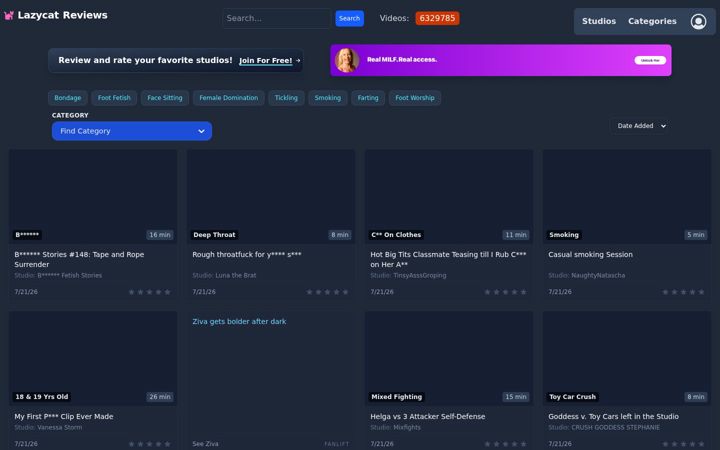The width and height of the screenshot is (720, 450).
Task: Open studio link CRUSH GODDESS STEPHANIE
Action: tap(615, 428)
